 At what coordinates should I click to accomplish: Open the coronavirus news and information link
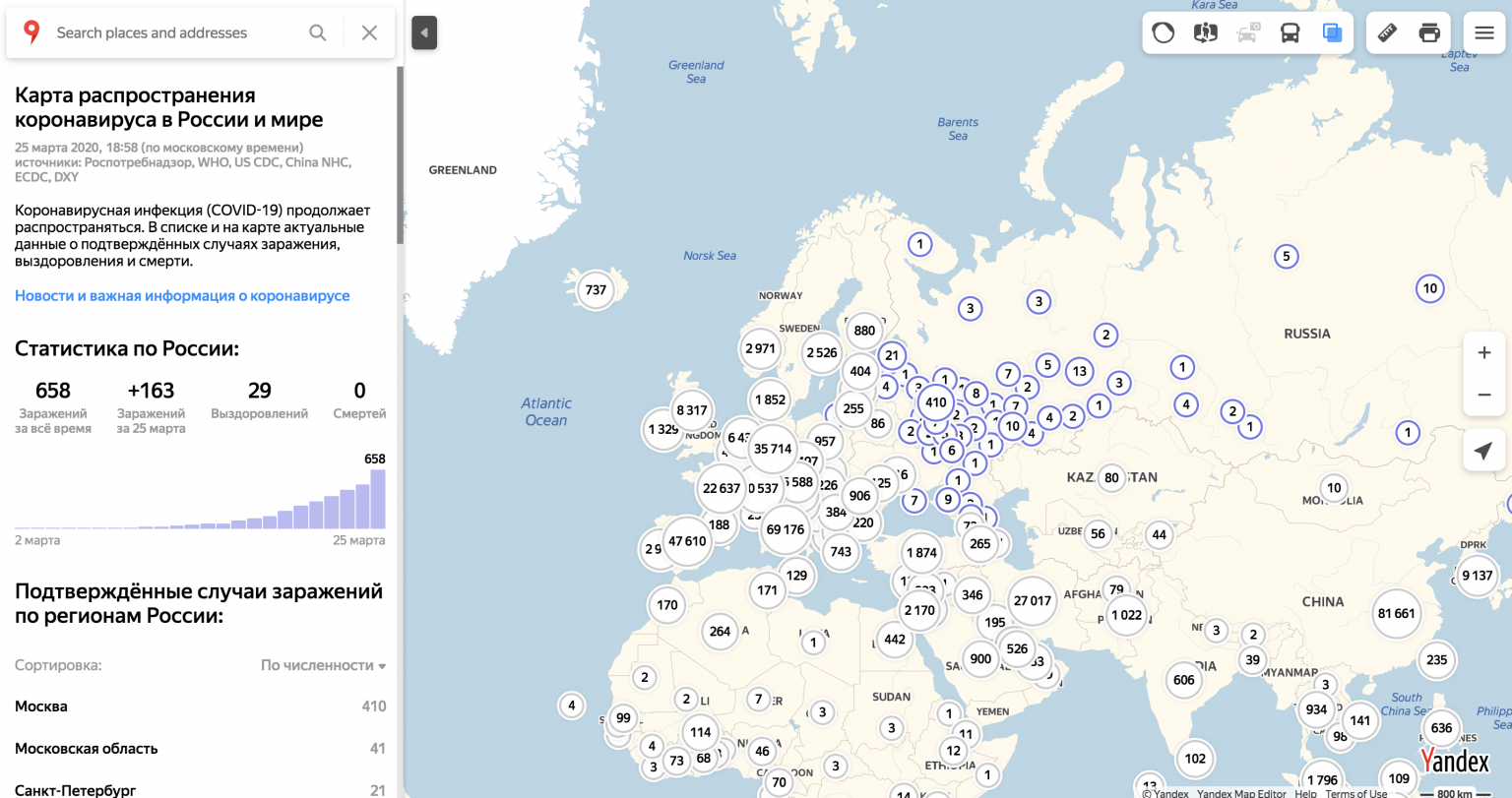pyautogui.click(x=182, y=295)
